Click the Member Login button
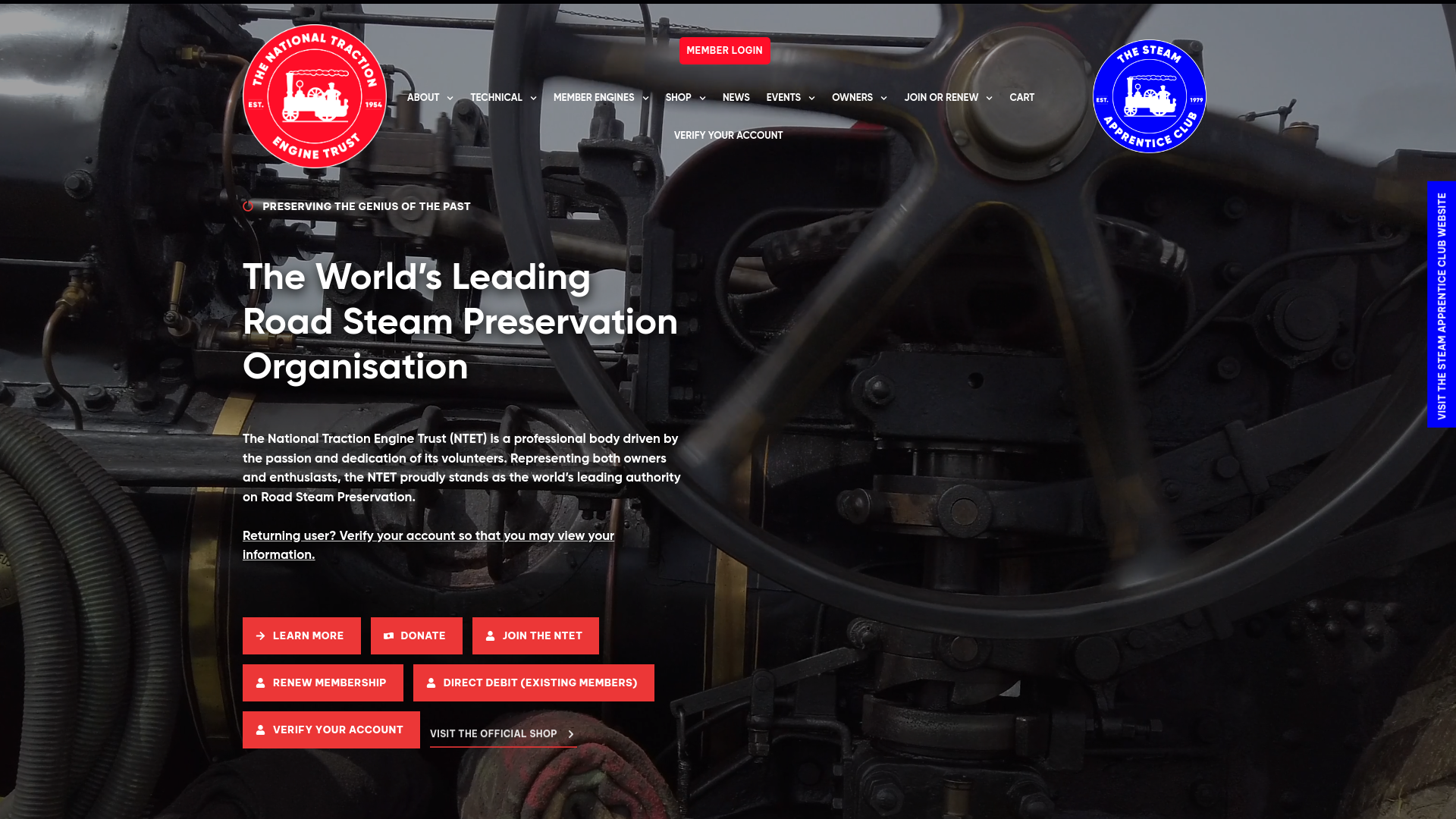The height and width of the screenshot is (819, 1456). [724, 51]
